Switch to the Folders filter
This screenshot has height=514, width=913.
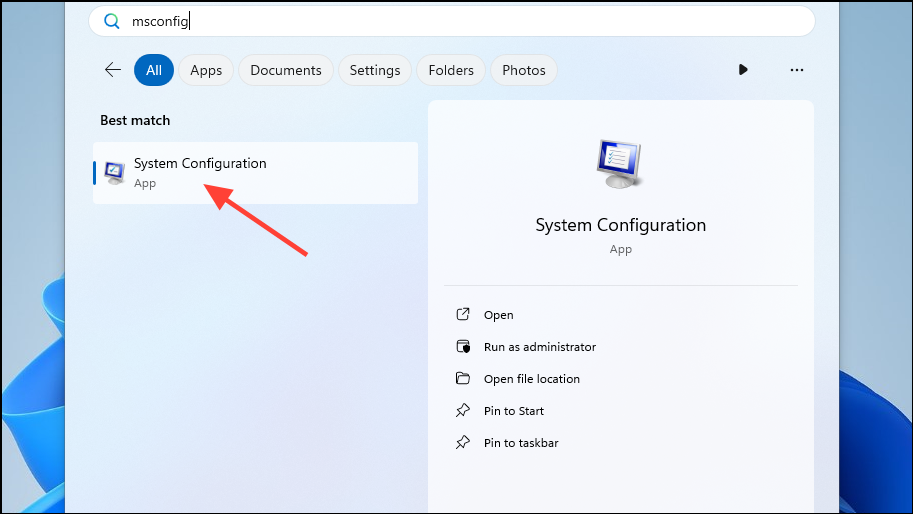[451, 70]
